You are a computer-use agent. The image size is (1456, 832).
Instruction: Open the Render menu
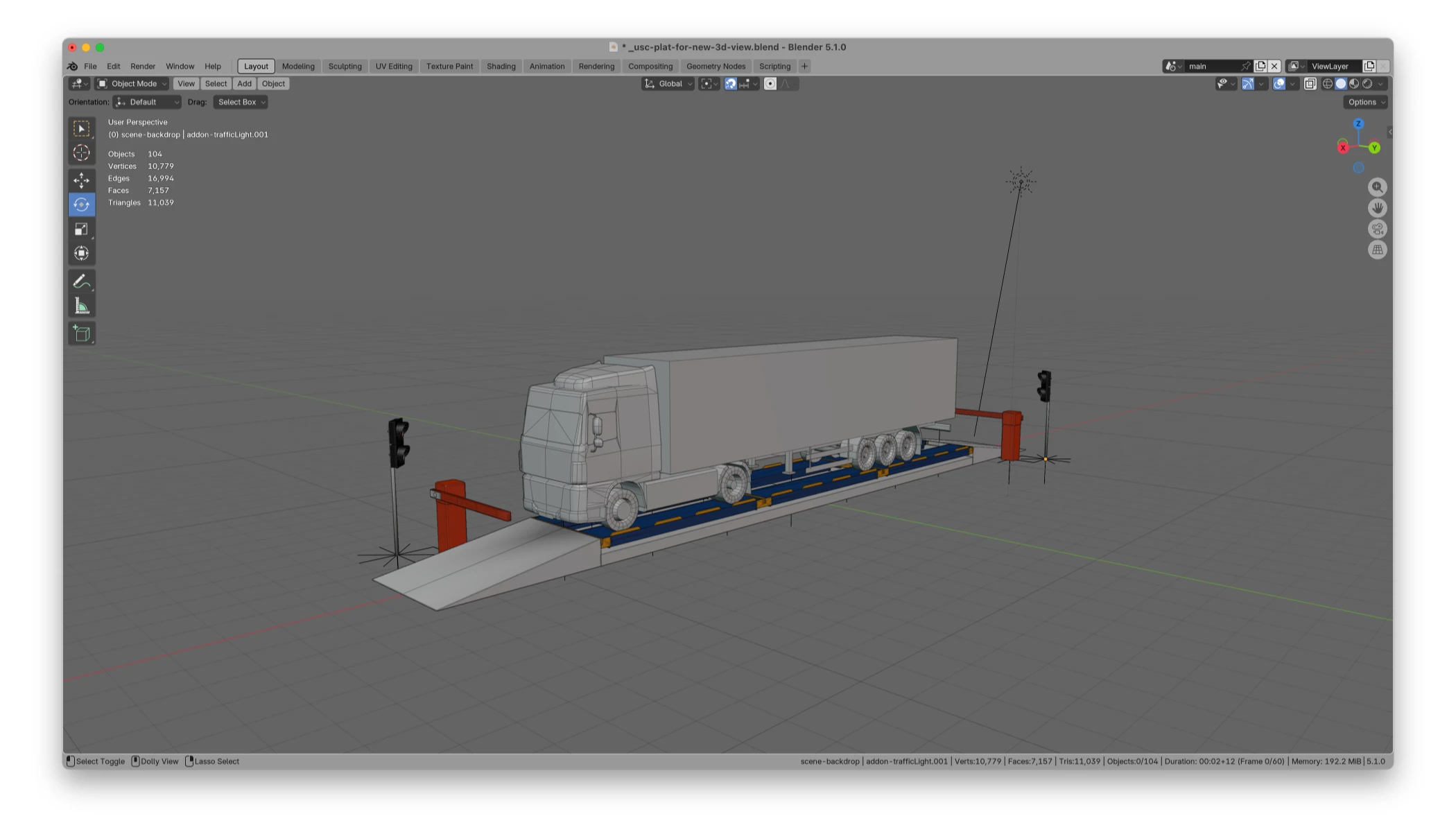143,67
